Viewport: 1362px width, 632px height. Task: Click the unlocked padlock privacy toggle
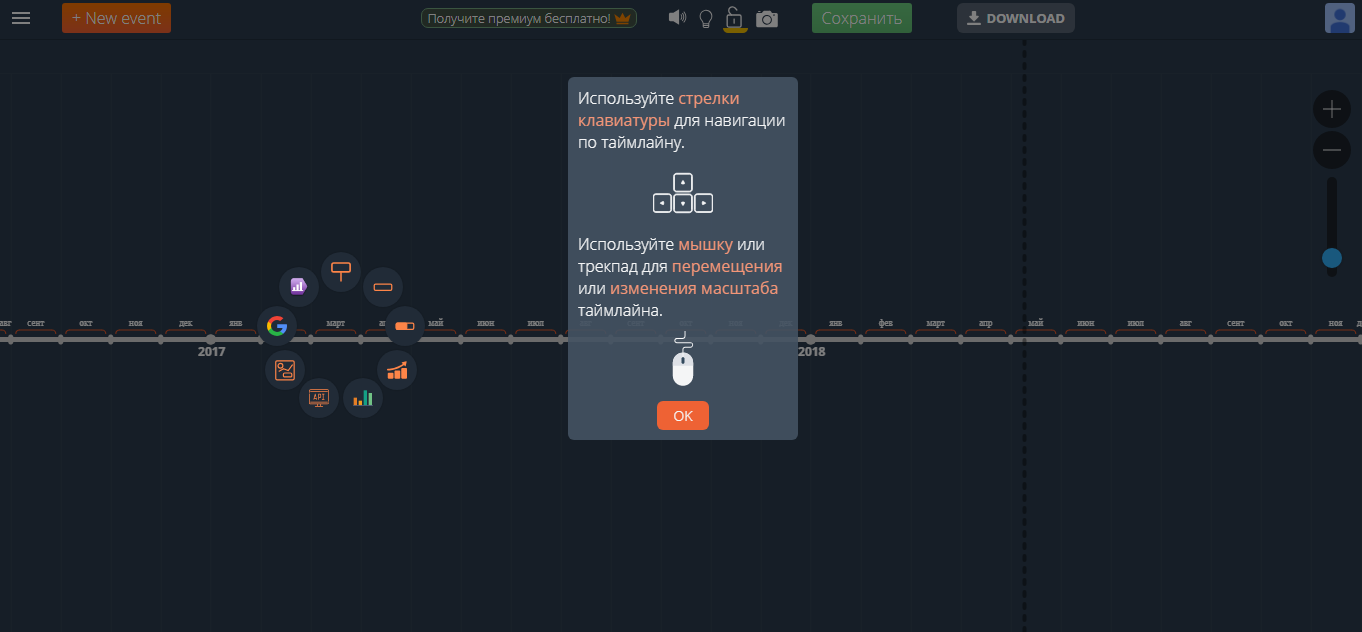pyautogui.click(x=734, y=17)
